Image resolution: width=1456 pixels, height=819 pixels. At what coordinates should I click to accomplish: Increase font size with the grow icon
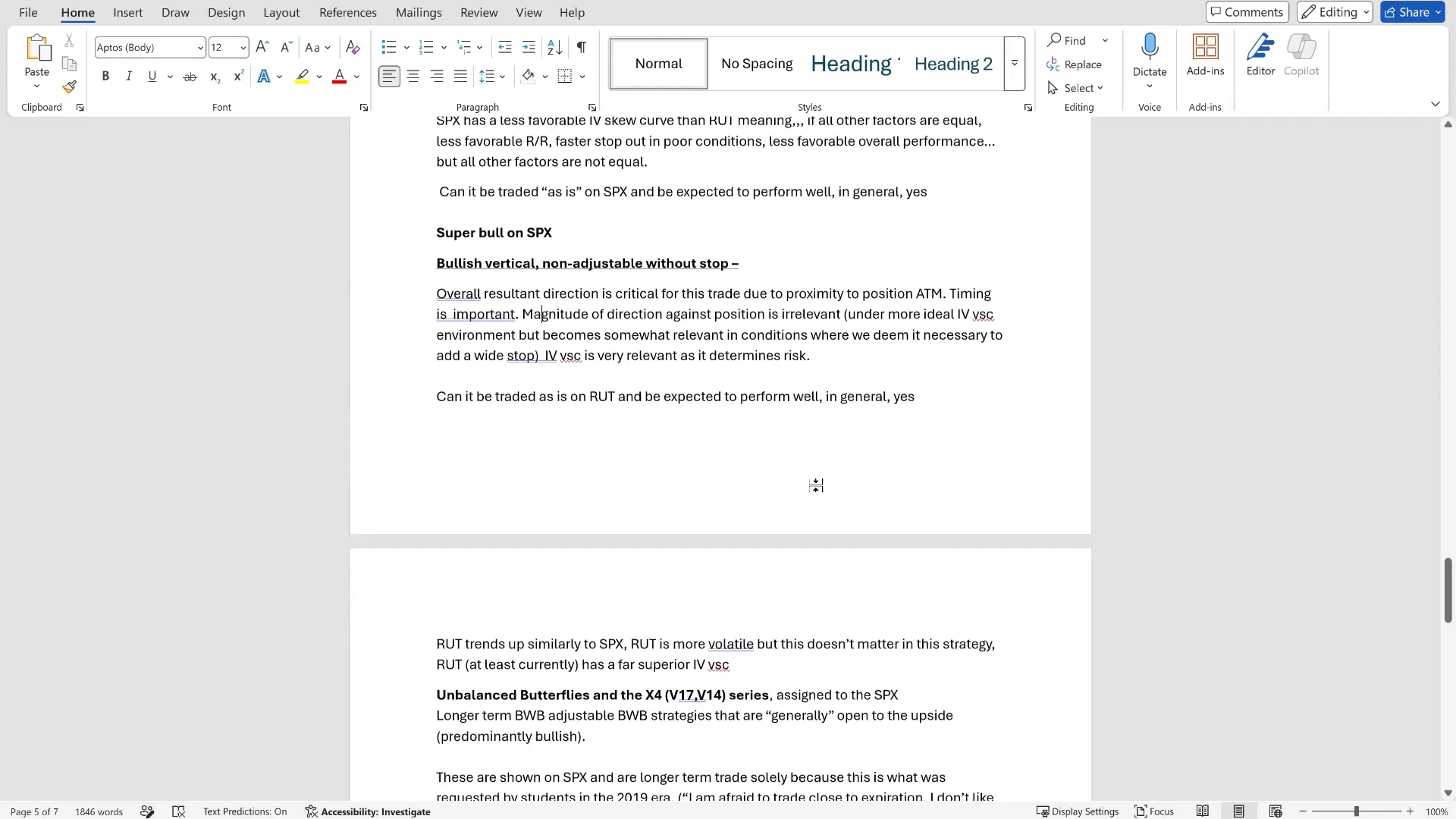coord(262,47)
